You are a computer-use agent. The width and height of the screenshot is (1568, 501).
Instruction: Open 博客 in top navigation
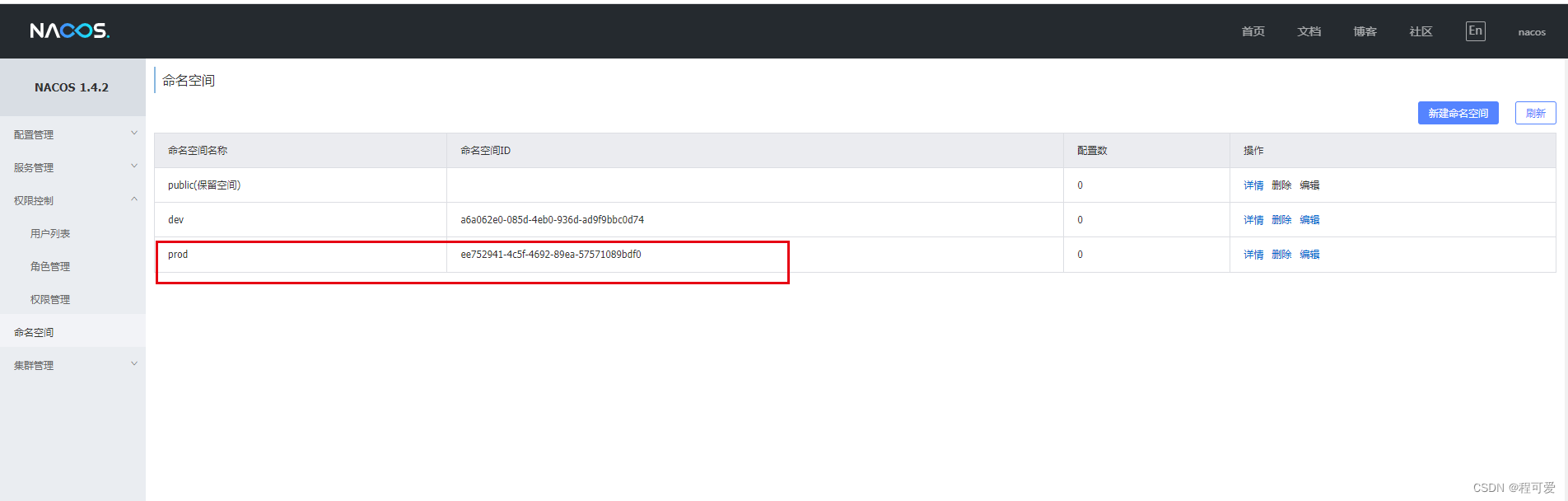[1365, 31]
